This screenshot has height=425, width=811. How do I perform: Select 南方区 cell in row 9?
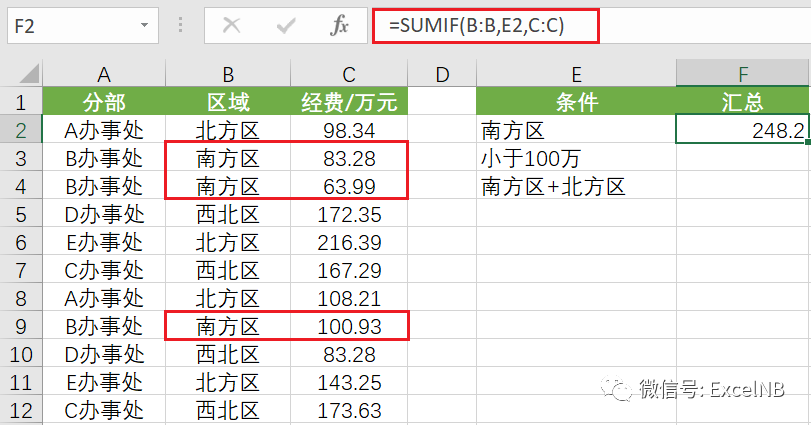click(x=228, y=326)
